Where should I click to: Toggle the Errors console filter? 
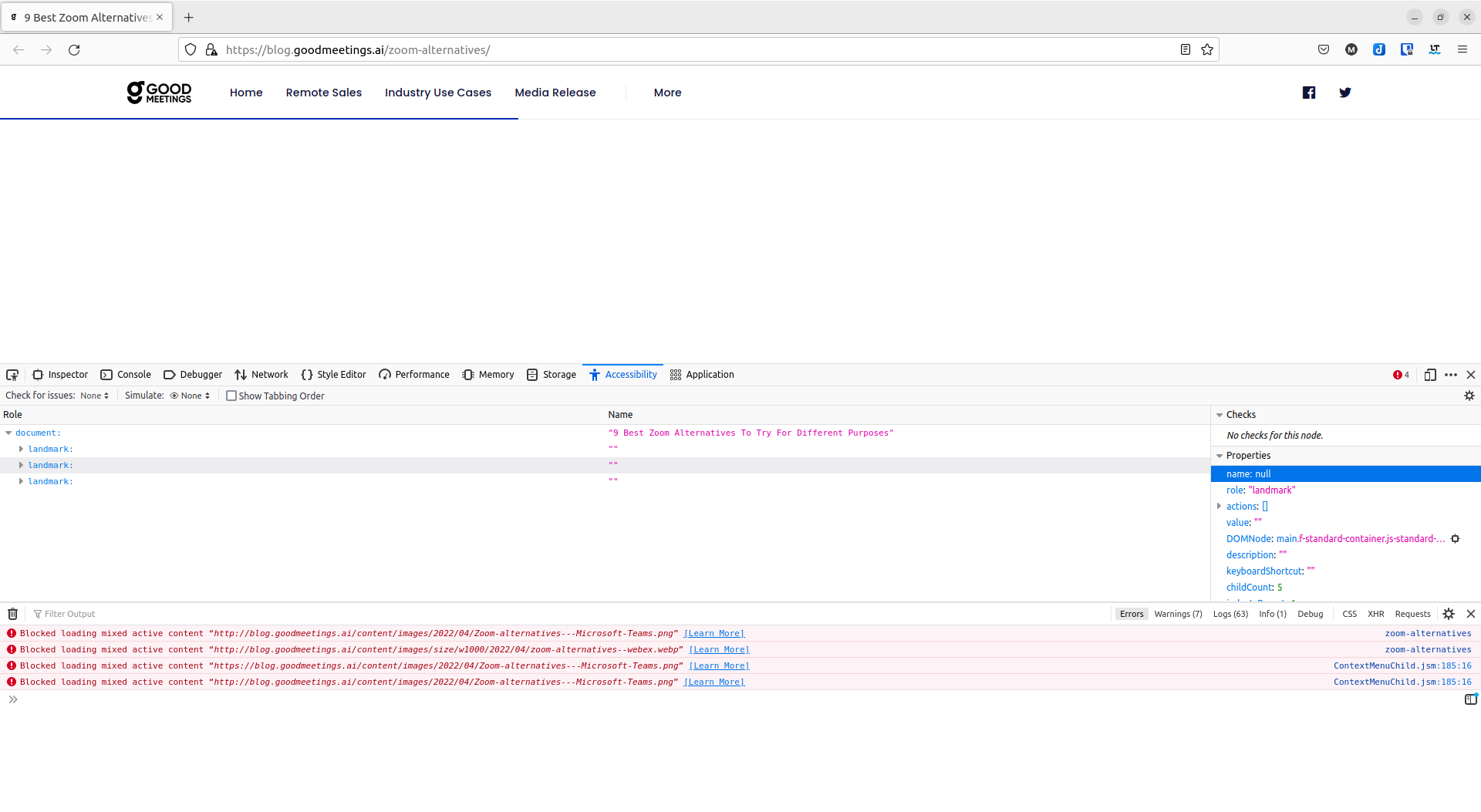pyautogui.click(x=1132, y=615)
